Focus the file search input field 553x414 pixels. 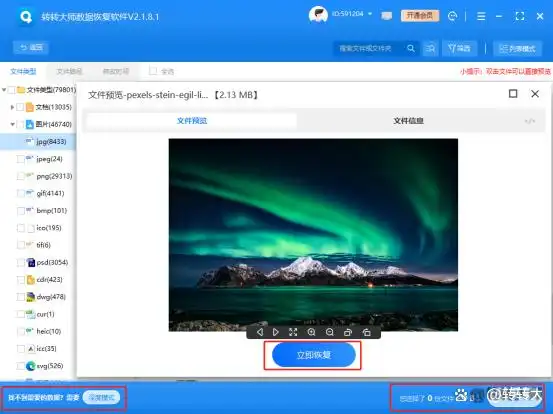click(x=369, y=48)
